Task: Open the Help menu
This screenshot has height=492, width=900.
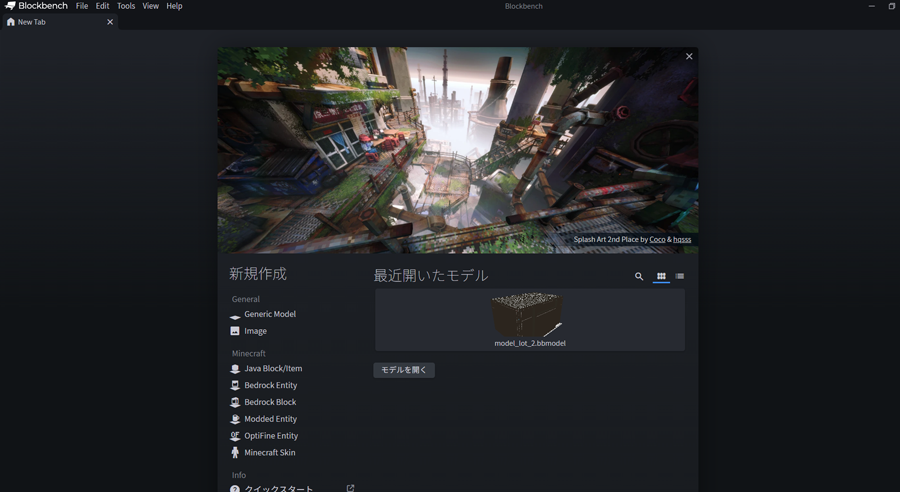Action: point(174,6)
